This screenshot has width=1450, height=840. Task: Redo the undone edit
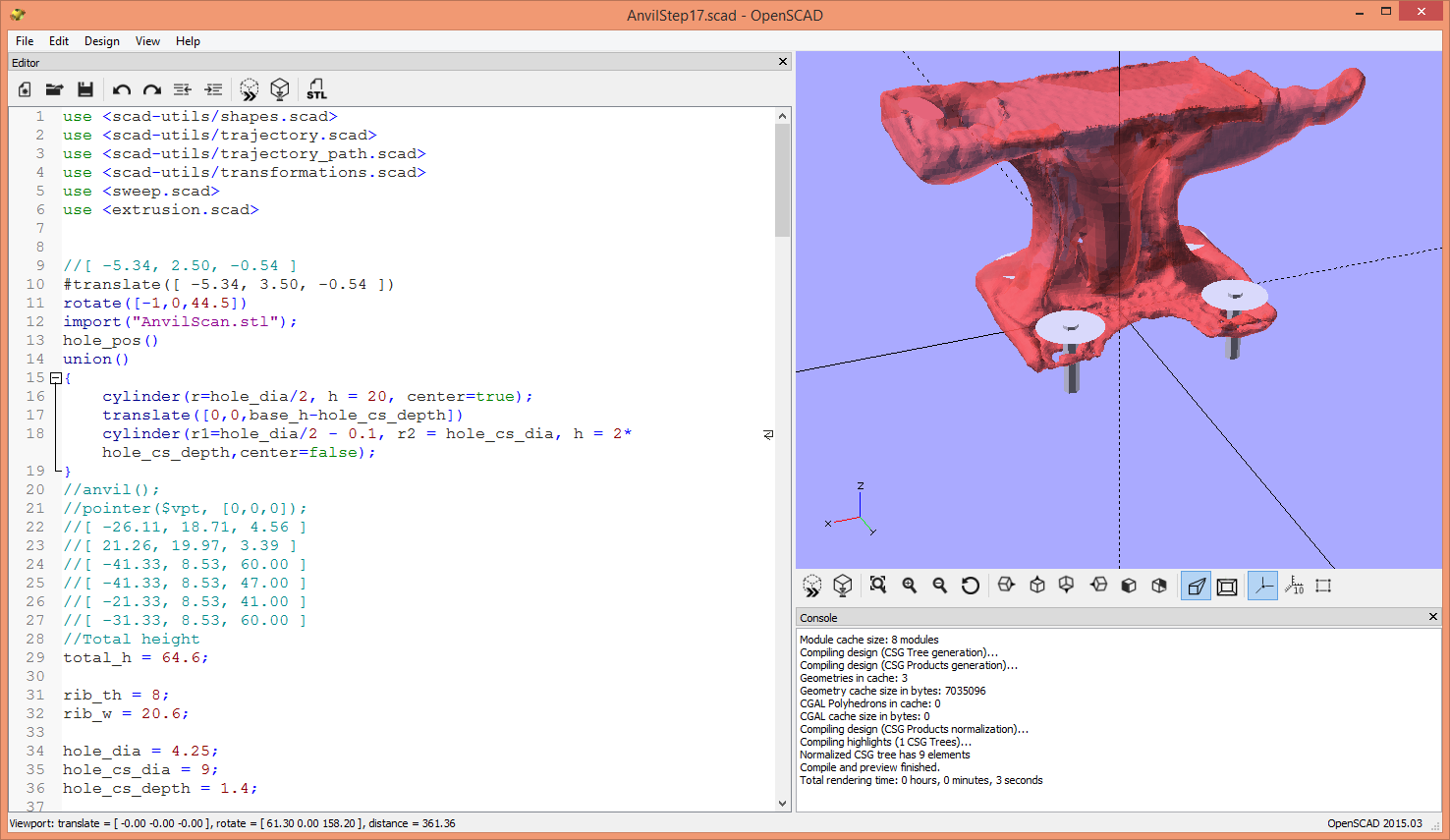point(151,89)
